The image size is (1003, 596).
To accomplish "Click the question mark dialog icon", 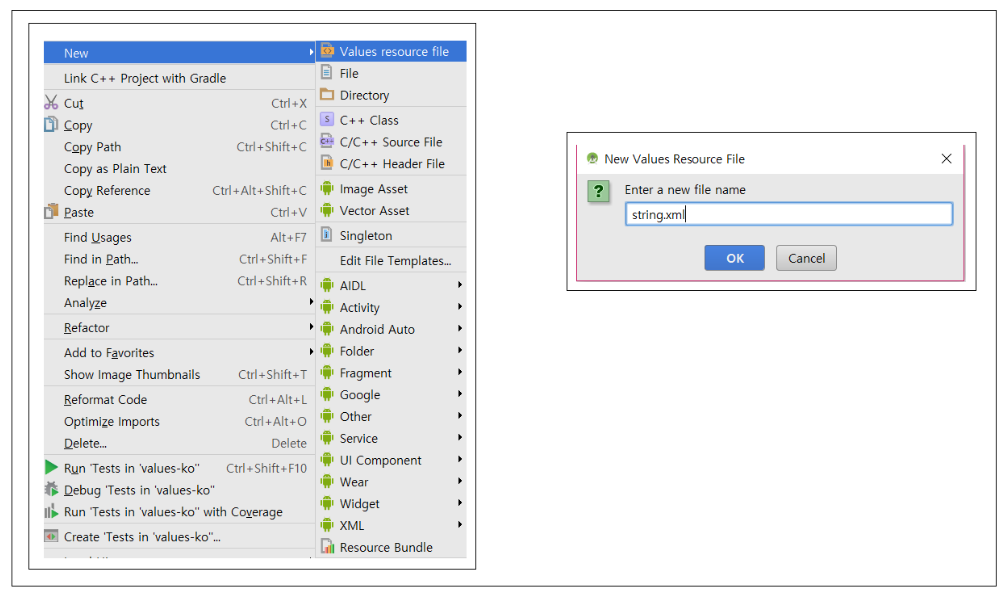I will point(599,191).
